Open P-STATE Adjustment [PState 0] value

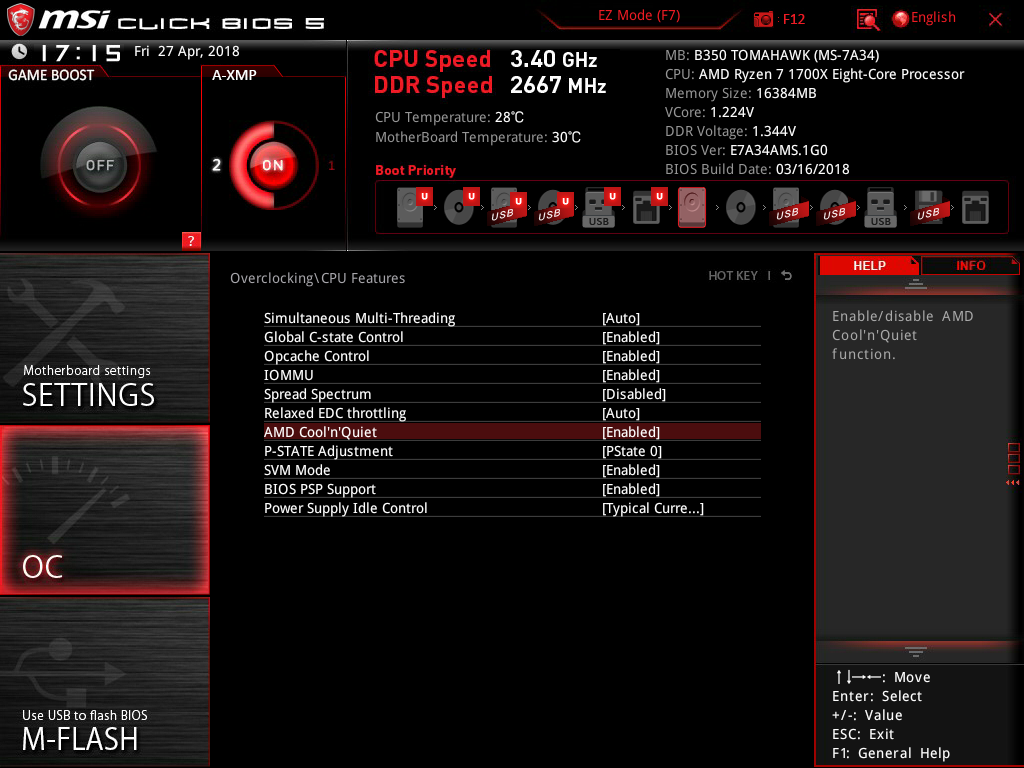(x=632, y=451)
